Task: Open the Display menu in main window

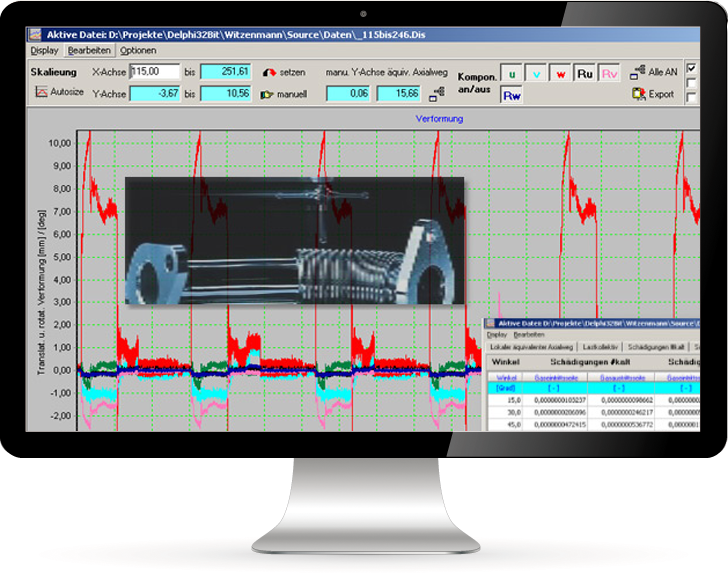Action: 45,50
